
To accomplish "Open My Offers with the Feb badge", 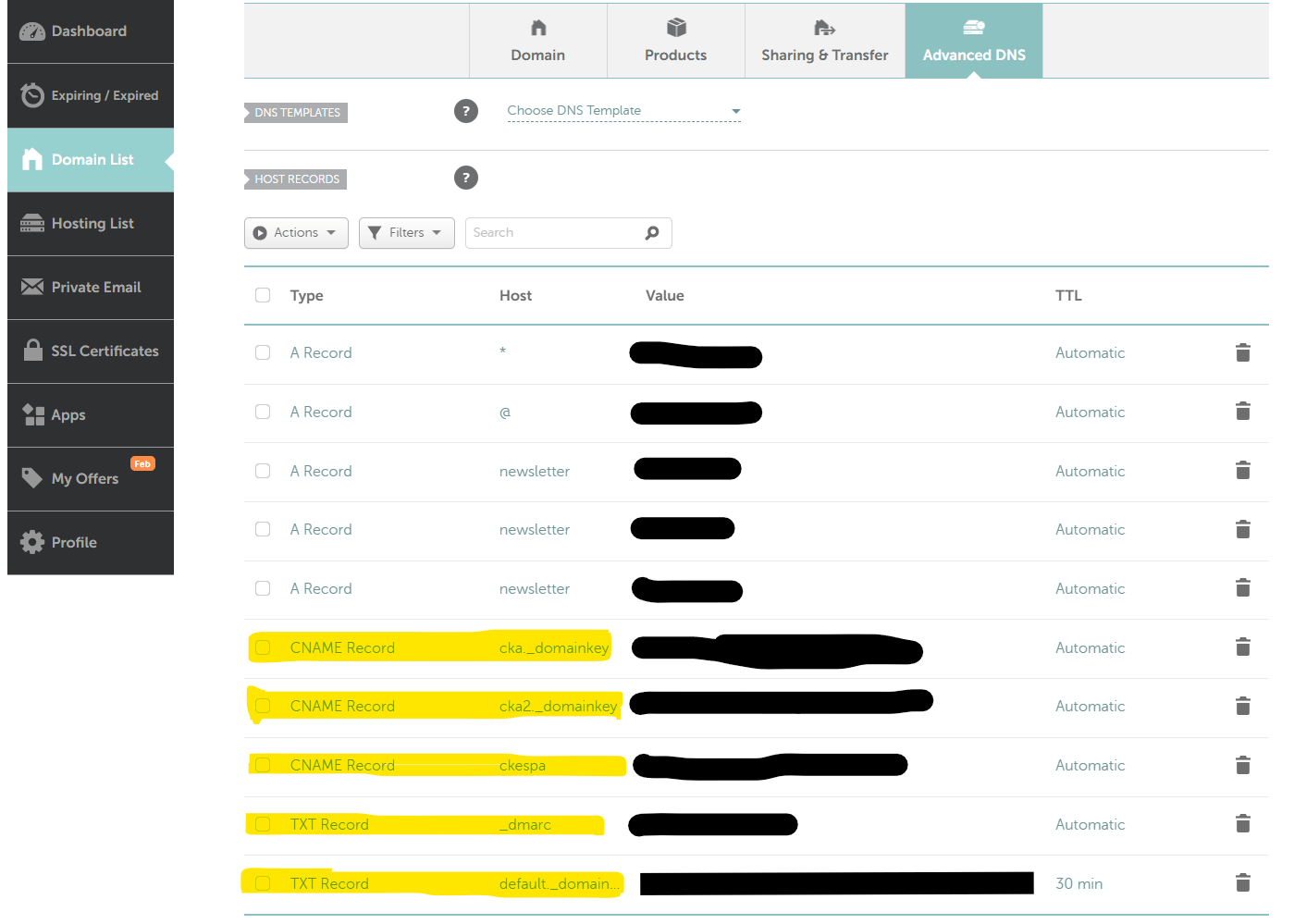I will (85, 478).
